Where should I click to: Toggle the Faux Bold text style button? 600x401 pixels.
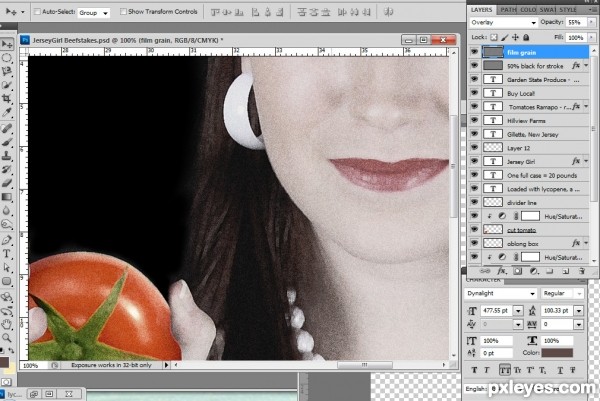point(474,370)
